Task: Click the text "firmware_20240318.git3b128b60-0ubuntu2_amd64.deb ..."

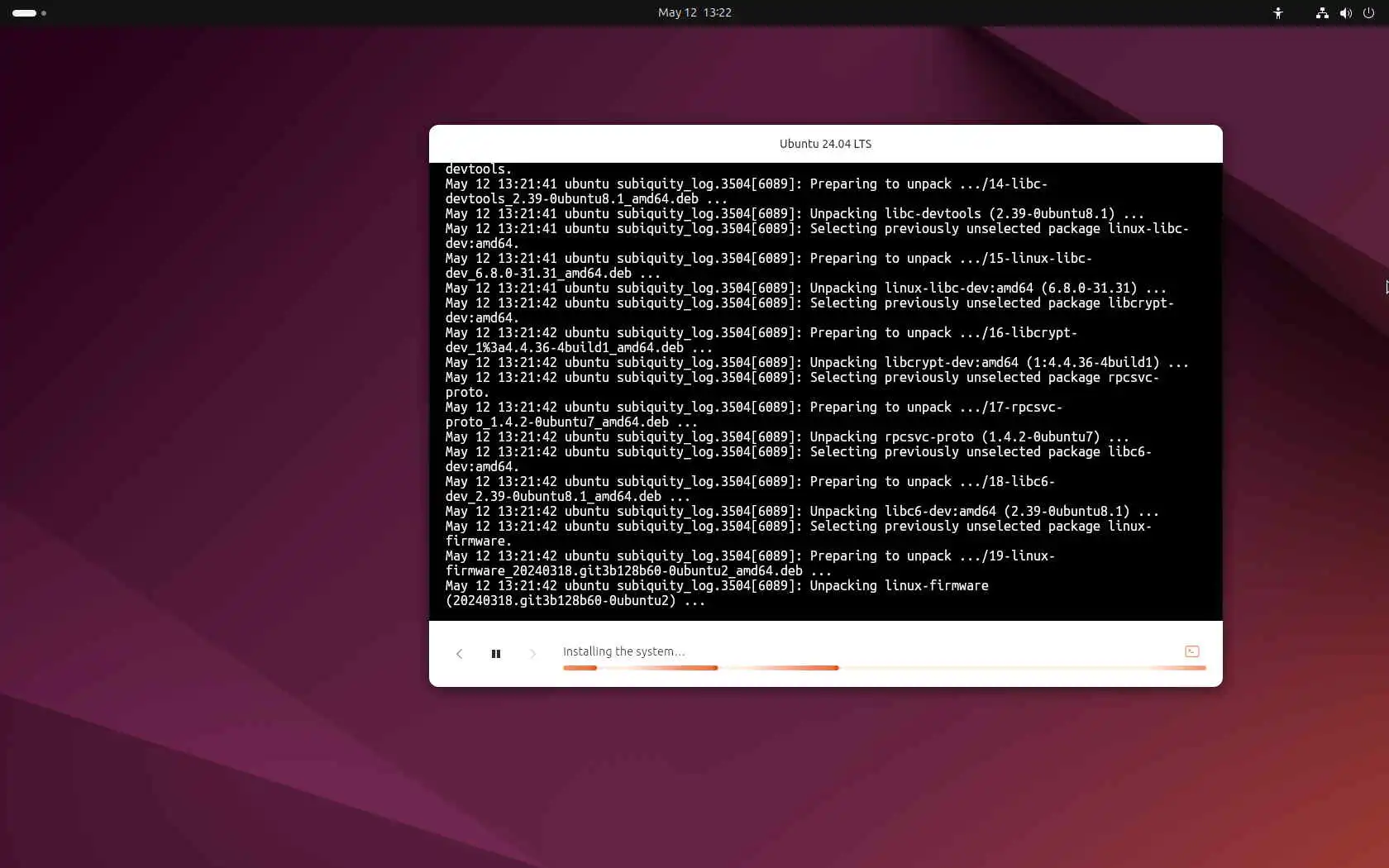Action: coord(638,570)
